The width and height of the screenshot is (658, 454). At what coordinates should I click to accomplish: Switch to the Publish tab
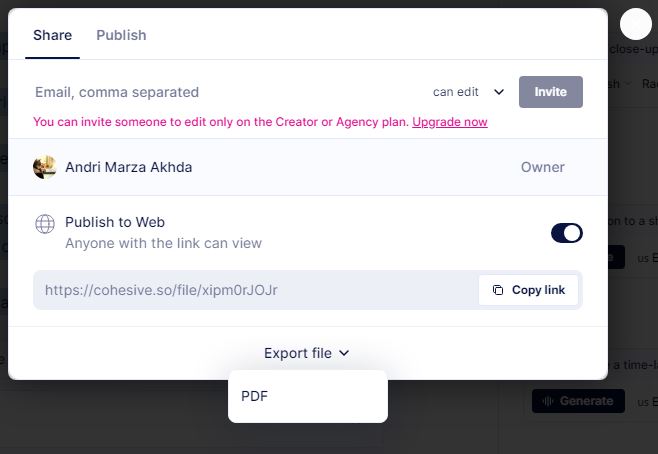121,35
